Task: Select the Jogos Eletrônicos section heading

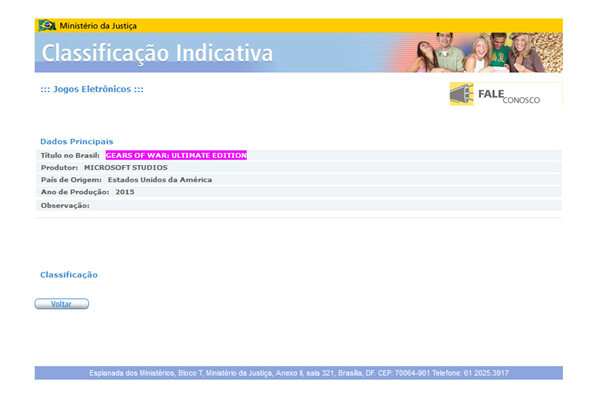Action: click(92, 89)
